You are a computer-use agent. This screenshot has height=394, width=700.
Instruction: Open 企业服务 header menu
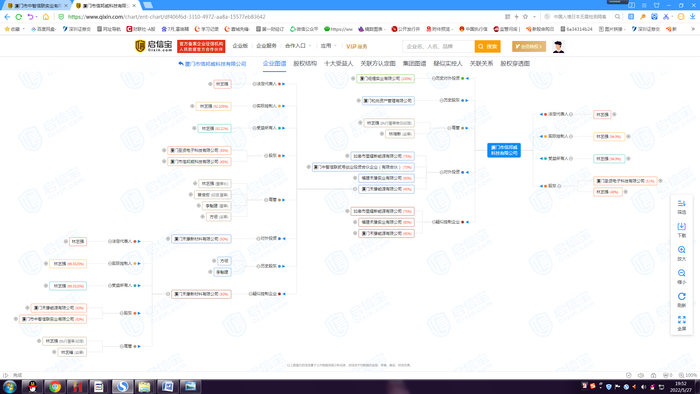pyautogui.click(x=266, y=46)
